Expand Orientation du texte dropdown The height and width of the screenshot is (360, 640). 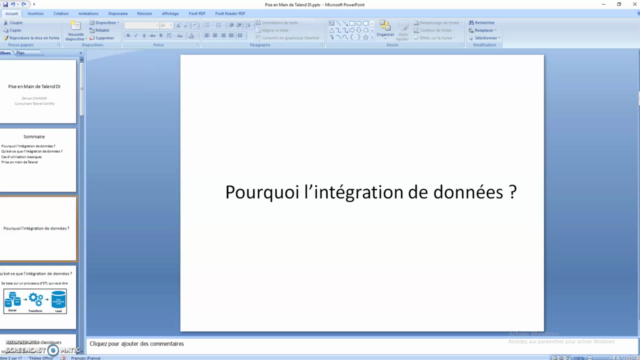(x=279, y=23)
